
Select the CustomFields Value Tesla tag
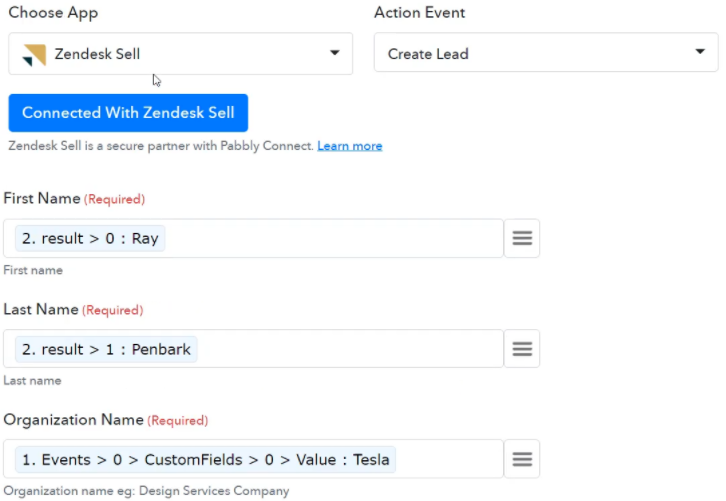tap(206, 459)
